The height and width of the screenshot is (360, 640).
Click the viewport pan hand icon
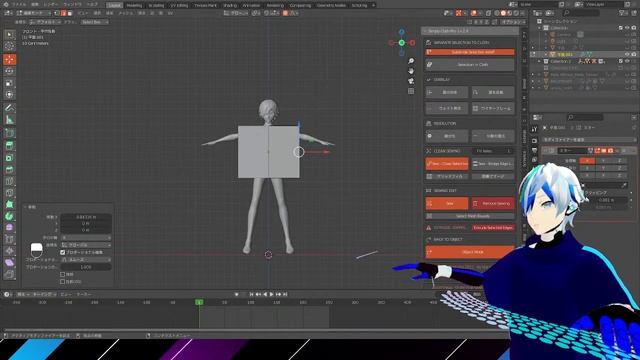click(411, 71)
